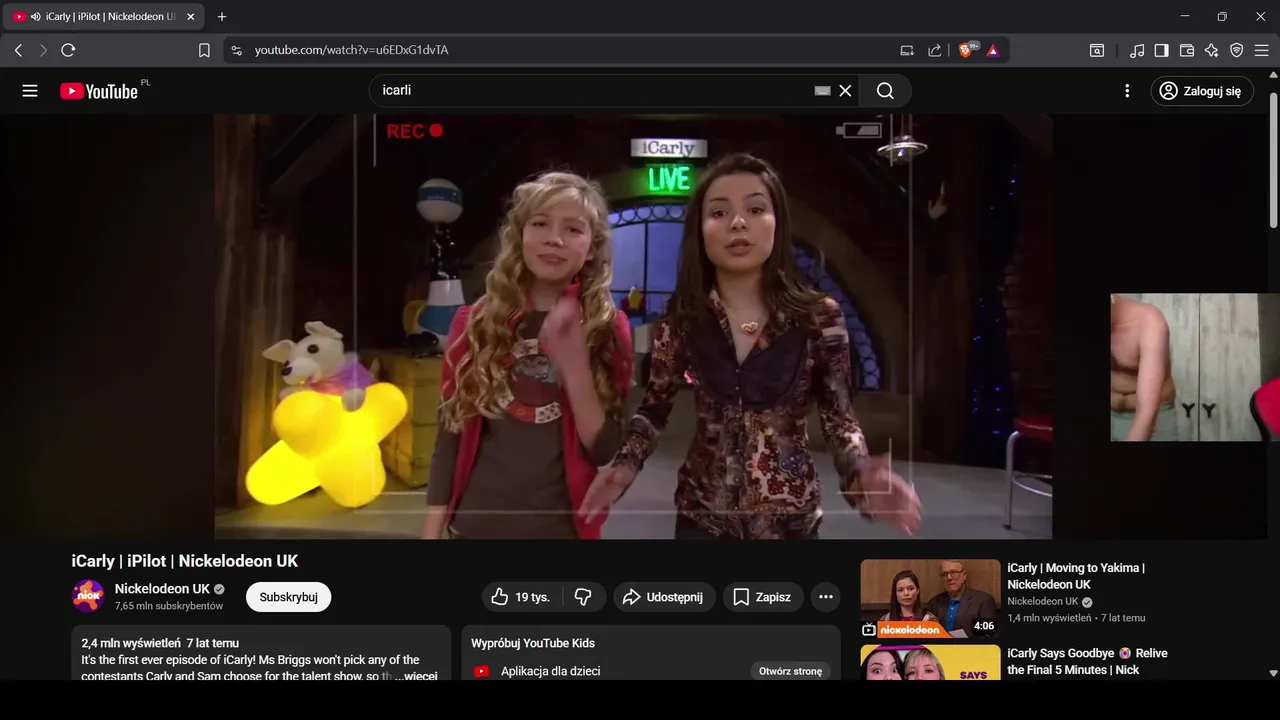
Task: Switch to the 'iCarly | iPilot' browser tab
Action: click(x=104, y=17)
